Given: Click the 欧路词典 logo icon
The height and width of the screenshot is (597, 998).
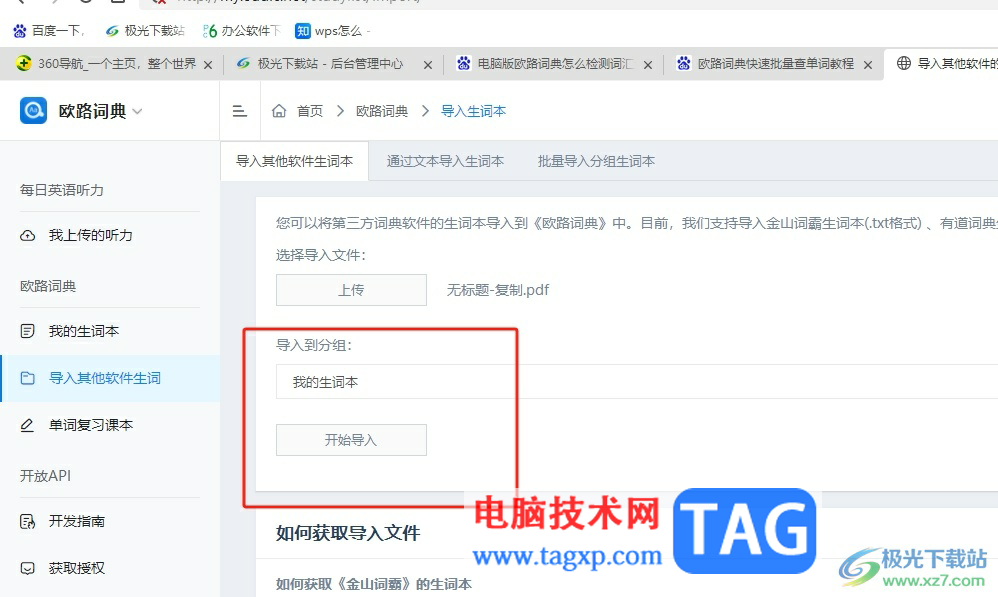Looking at the screenshot, I should tap(33, 111).
